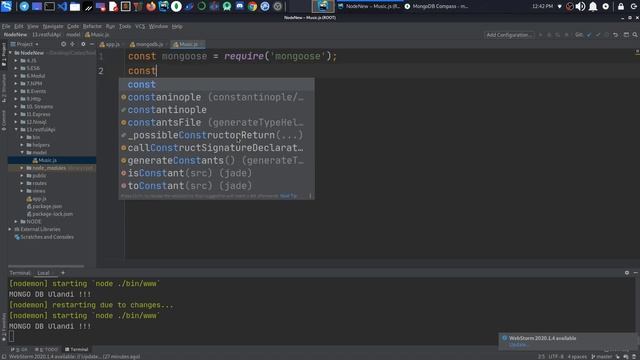This screenshot has height=360, width=640.
Task: Click the log out icon in tray
Action: coord(634,7)
